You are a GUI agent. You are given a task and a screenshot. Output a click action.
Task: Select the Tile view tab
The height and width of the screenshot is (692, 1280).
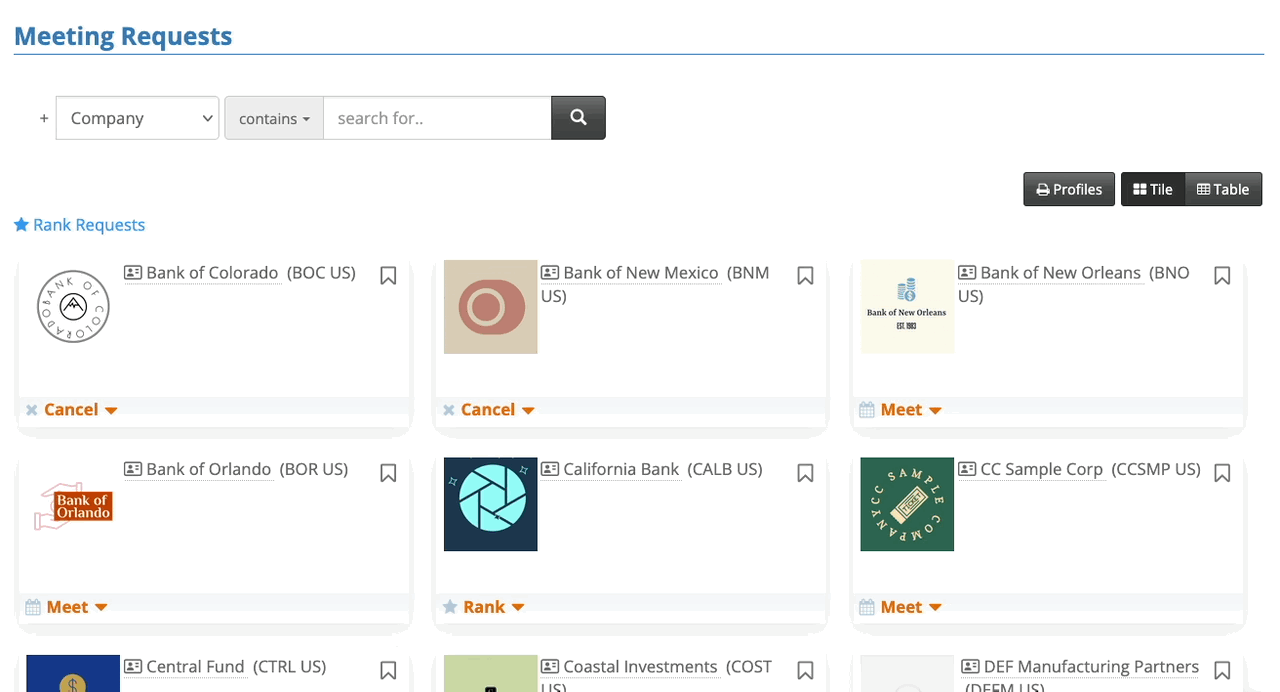(1153, 189)
